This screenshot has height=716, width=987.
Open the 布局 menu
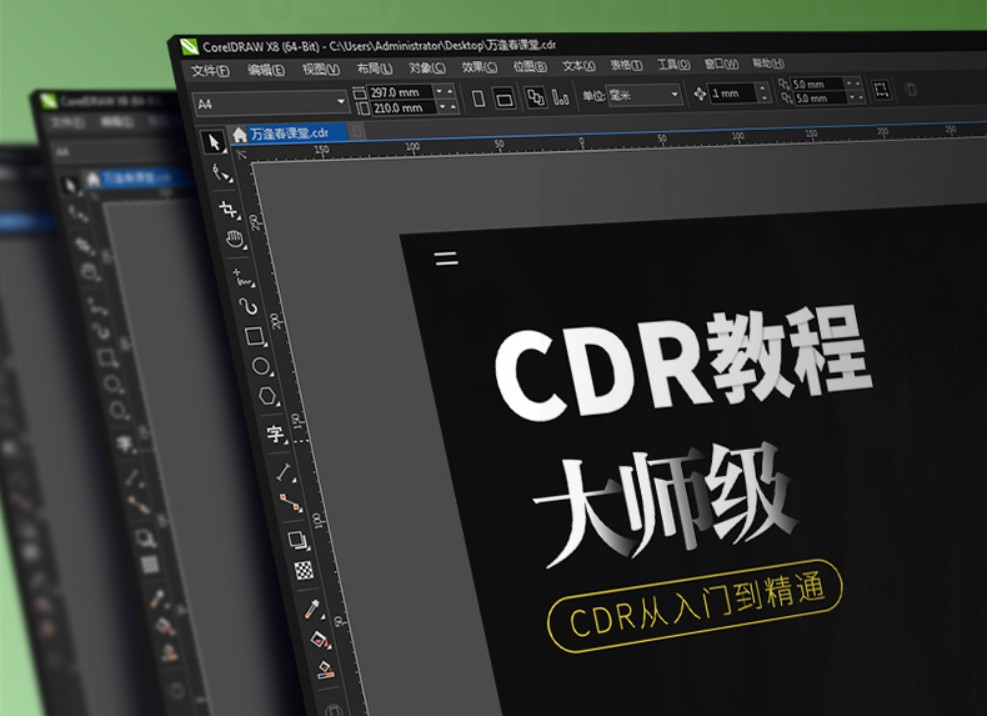point(374,68)
